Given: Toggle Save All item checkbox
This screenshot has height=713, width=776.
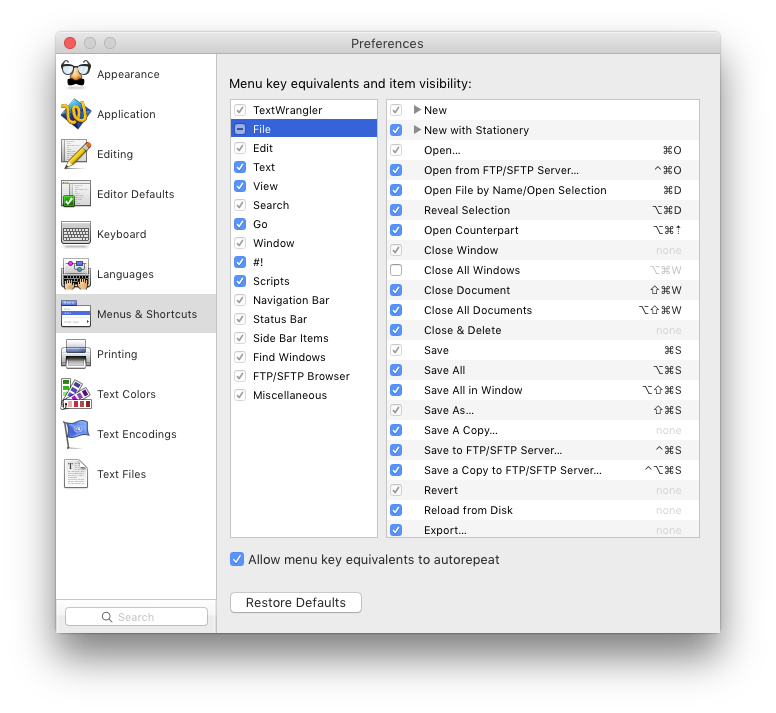Looking at the screenshot, I should click(396, 370).
